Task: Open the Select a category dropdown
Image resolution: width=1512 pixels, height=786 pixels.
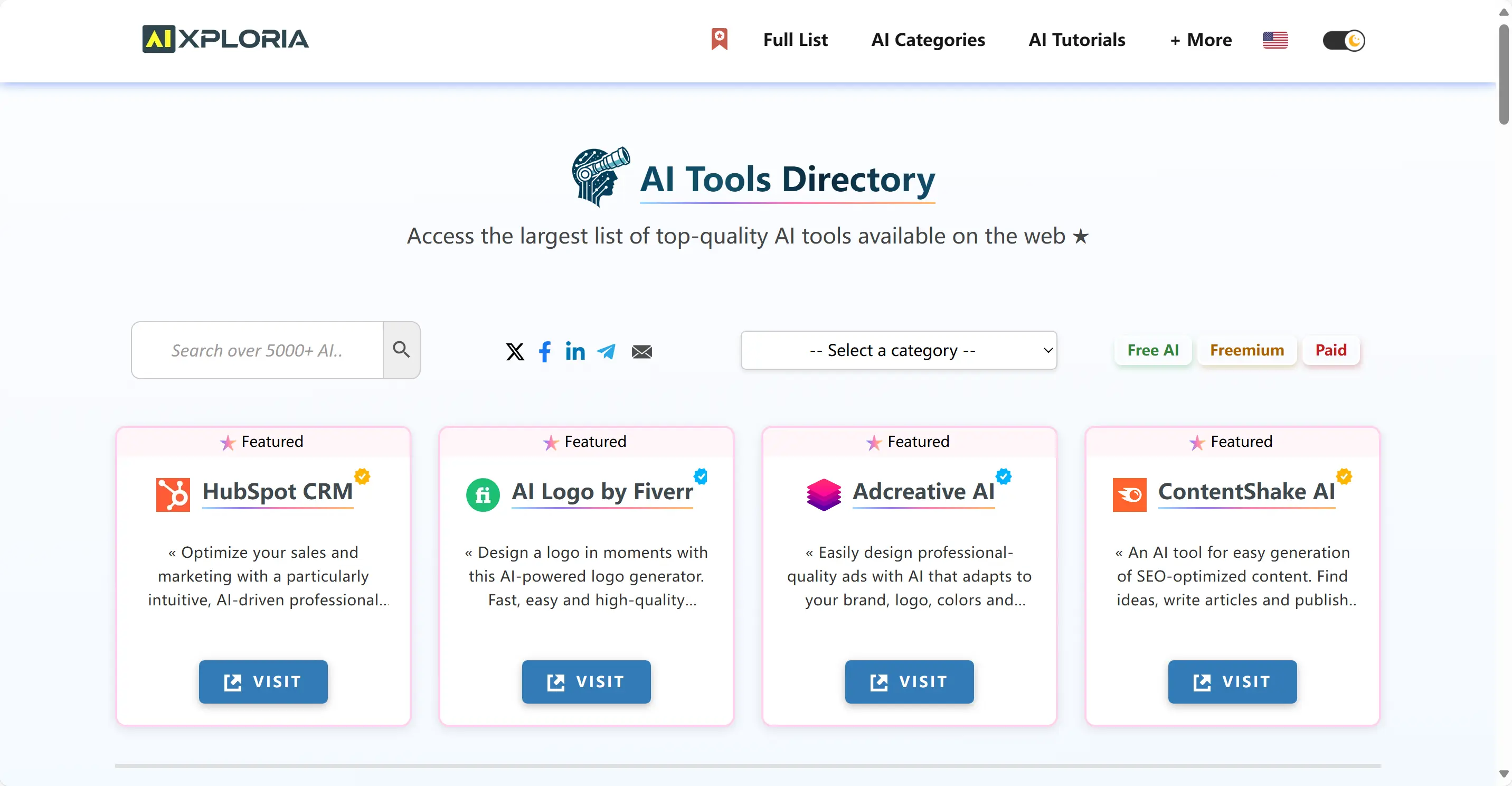Action: coord(899,350)
